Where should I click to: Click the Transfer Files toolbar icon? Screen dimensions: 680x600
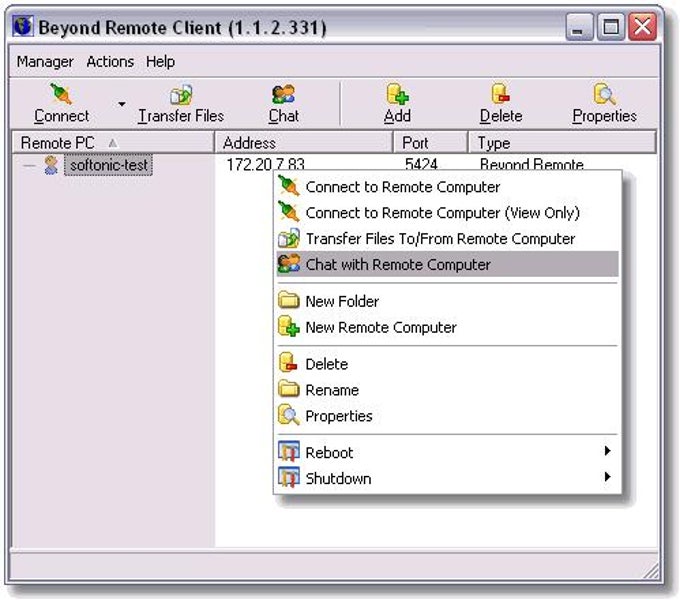pos(181,95)
